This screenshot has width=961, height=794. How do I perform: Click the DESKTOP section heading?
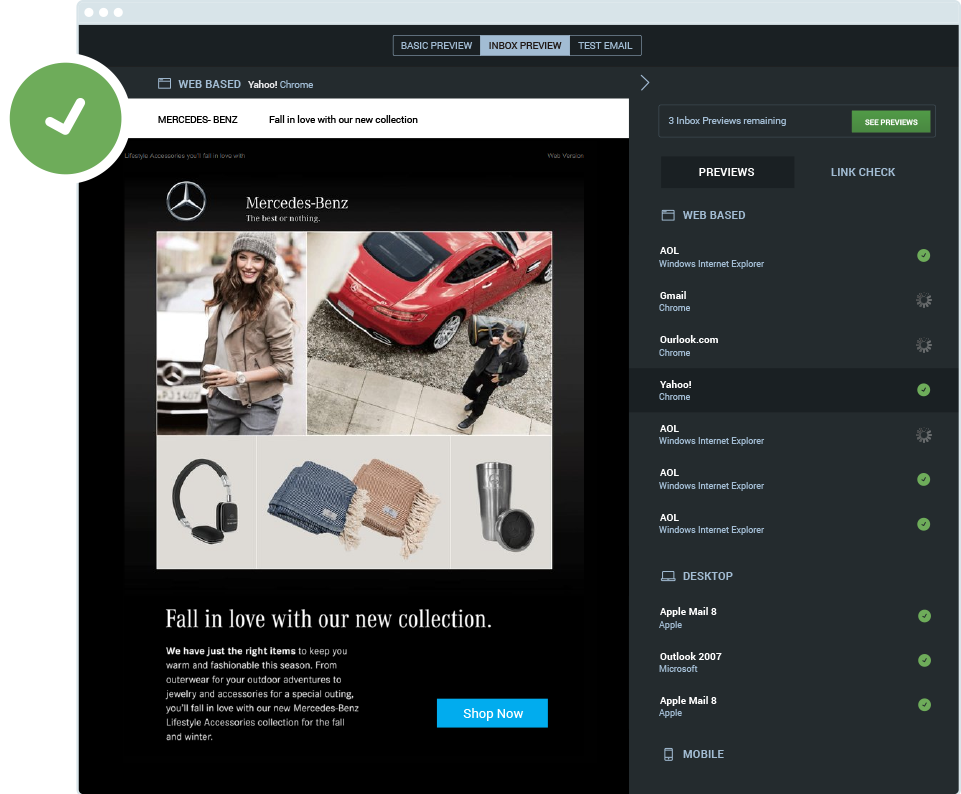708,576
